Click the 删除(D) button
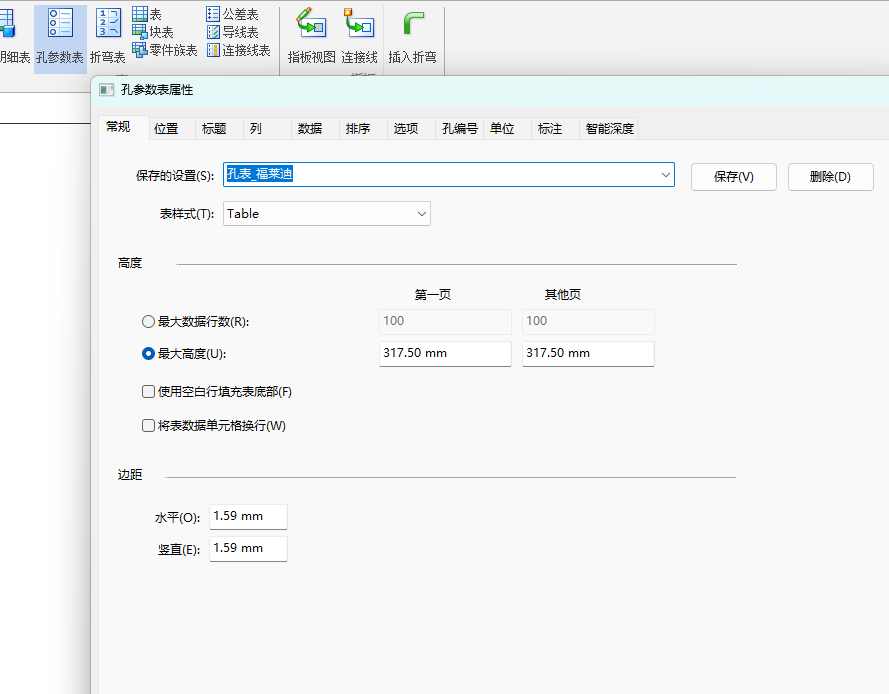This screenshot has height=694, width=889. (x=831, y=177)
